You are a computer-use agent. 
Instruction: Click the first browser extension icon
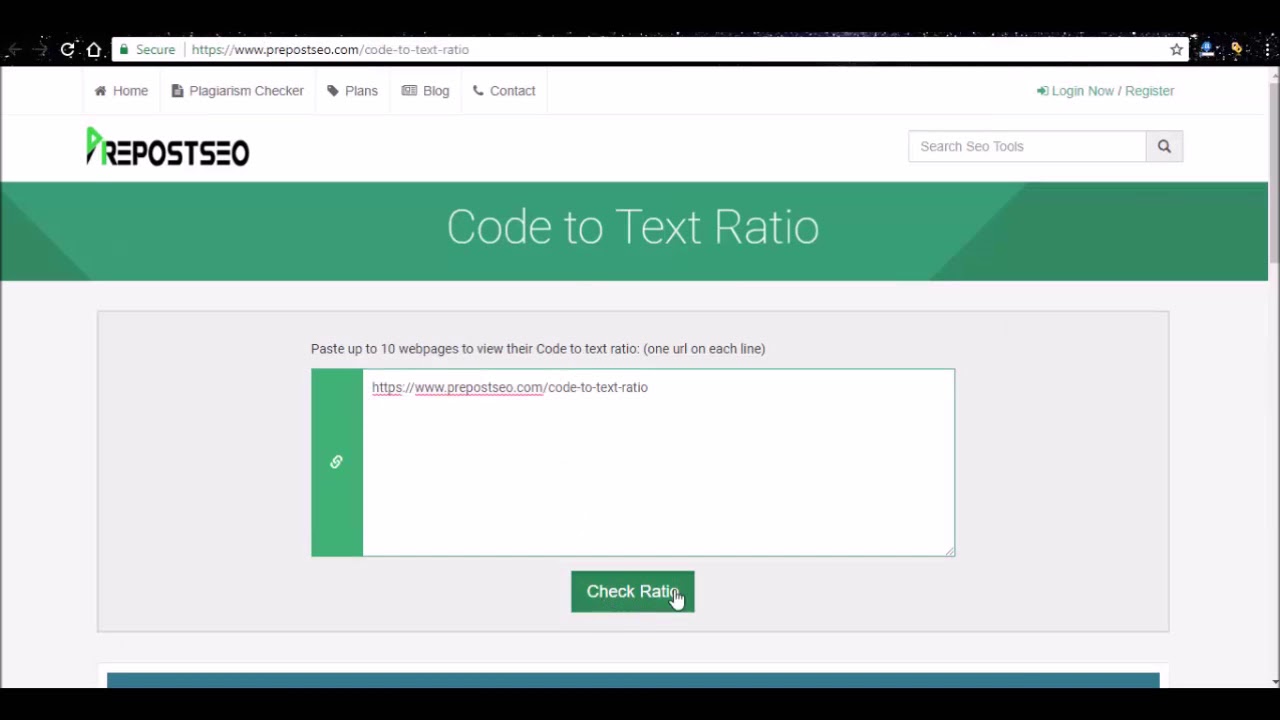[x=1207, y=49]
